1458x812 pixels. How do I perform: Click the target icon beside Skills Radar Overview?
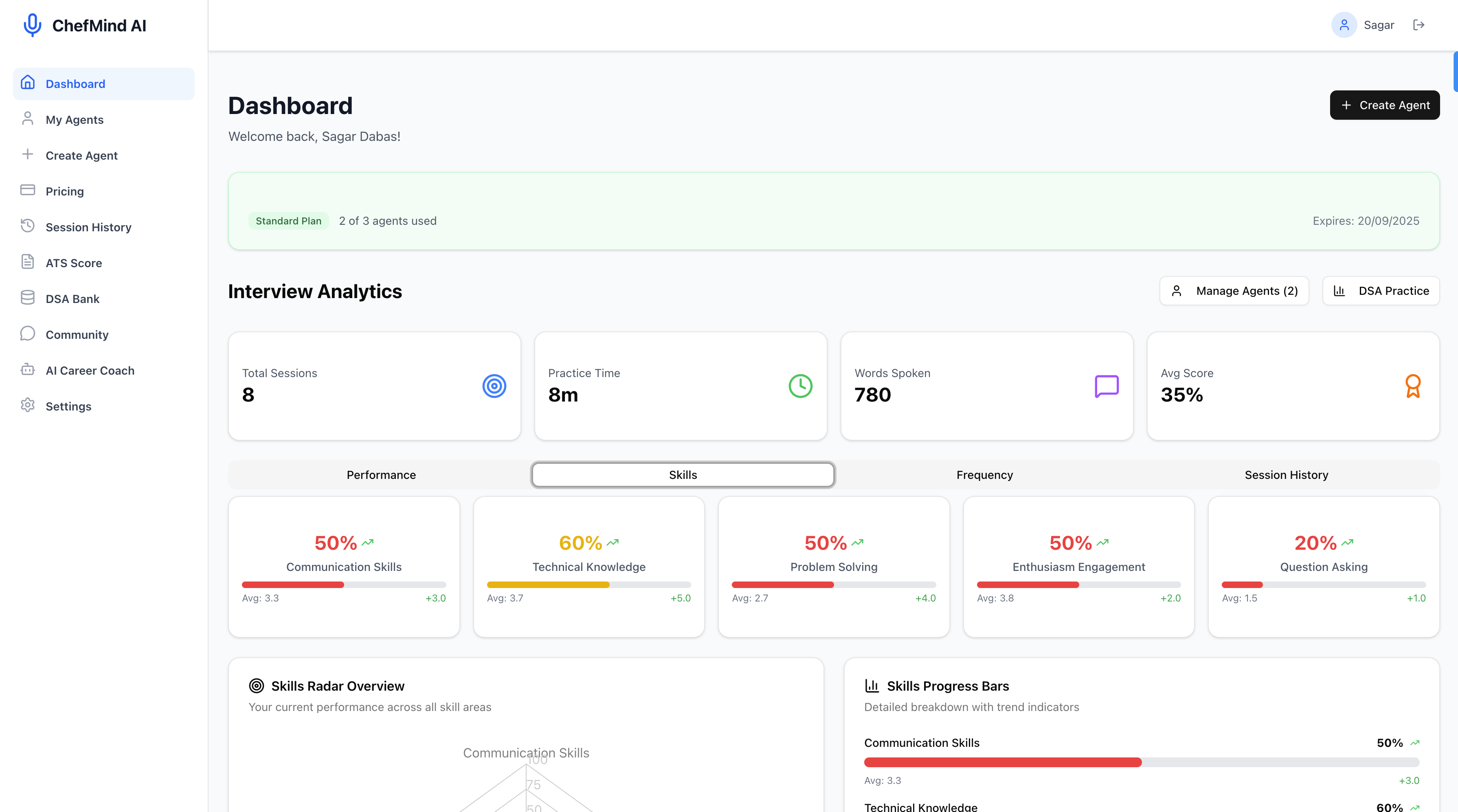click(x=257, y=686)
